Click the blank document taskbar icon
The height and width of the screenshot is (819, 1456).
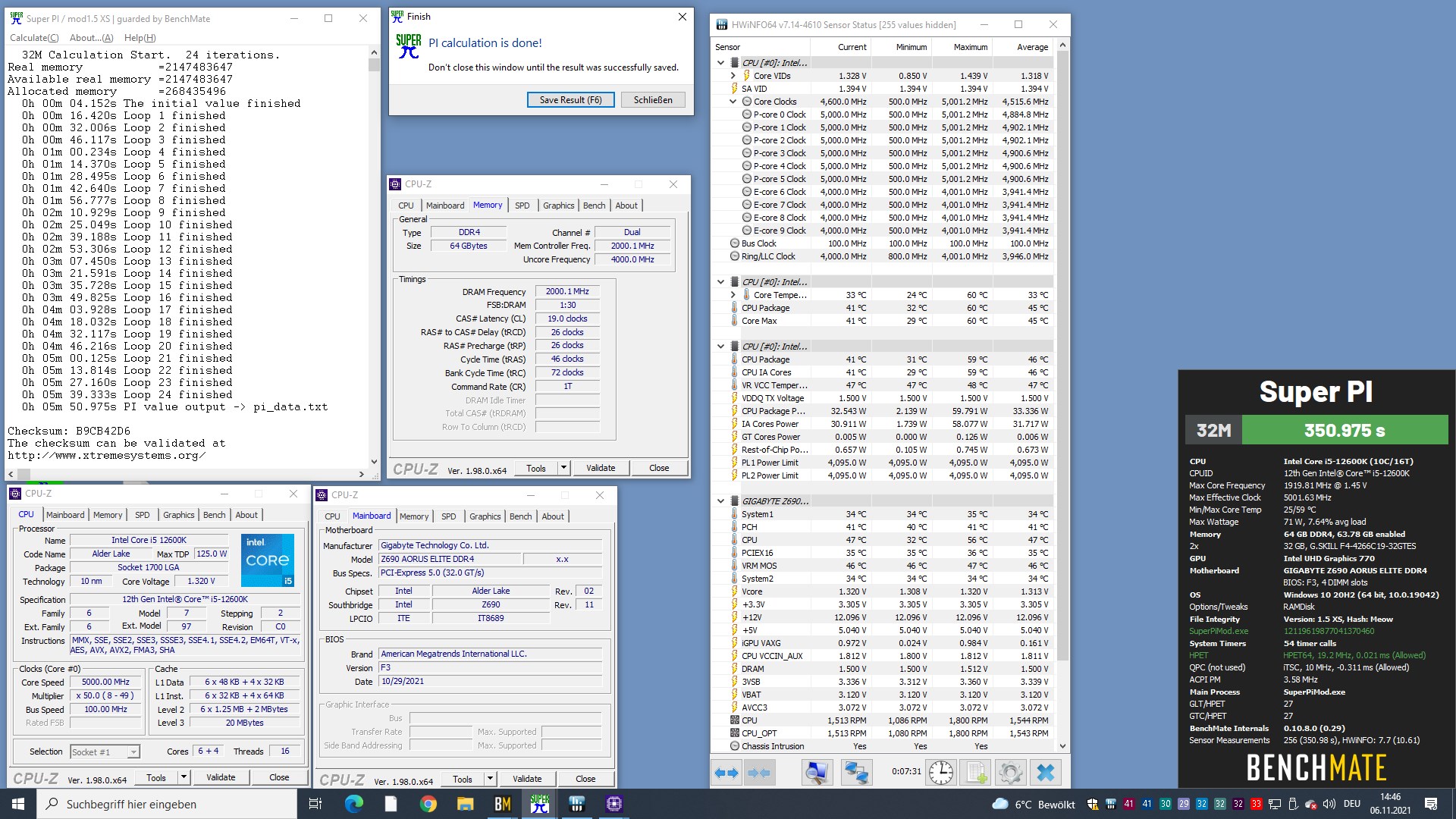point(391,804)
